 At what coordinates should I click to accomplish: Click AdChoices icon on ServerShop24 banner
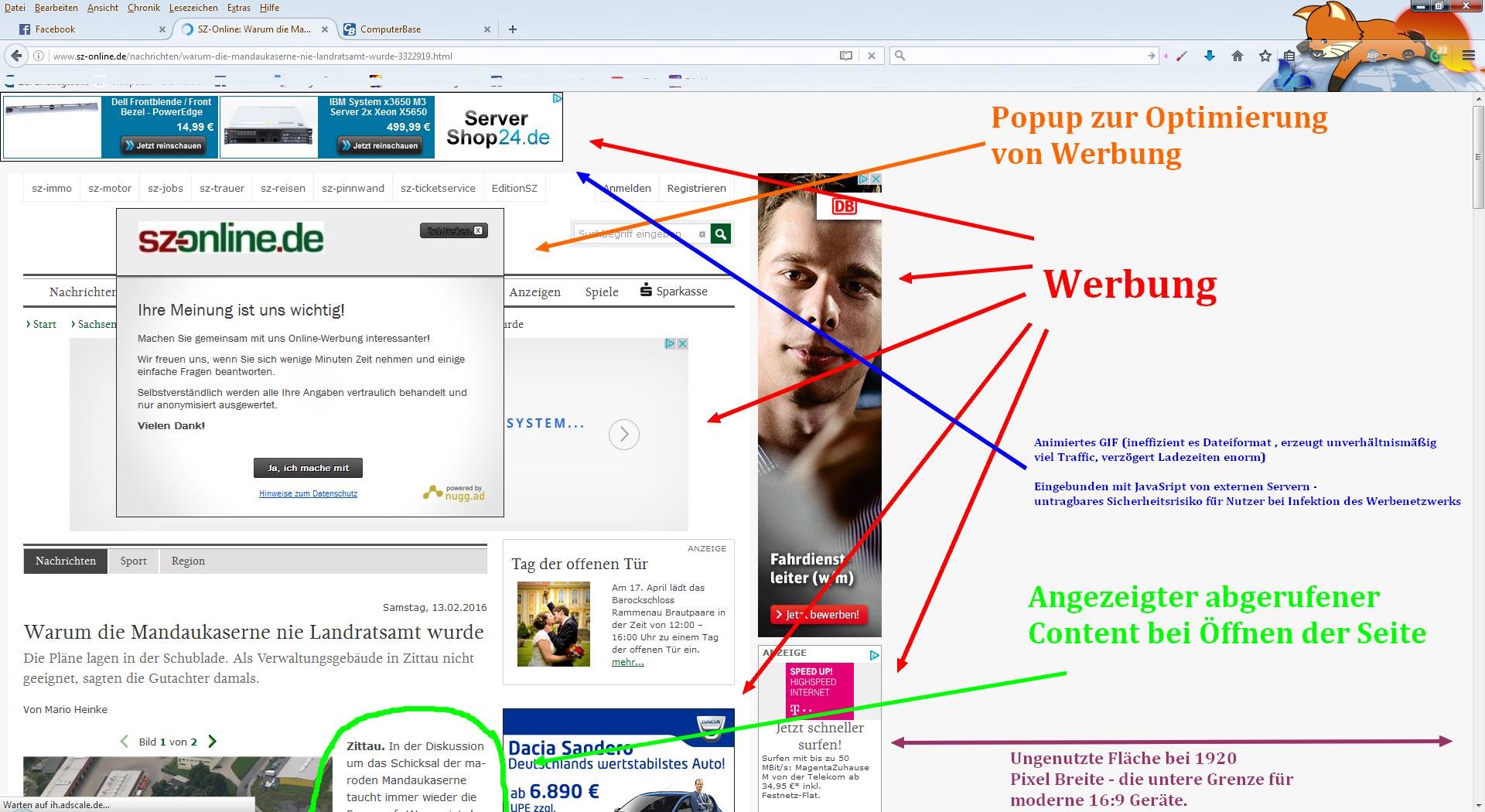(x=557, y=98)
